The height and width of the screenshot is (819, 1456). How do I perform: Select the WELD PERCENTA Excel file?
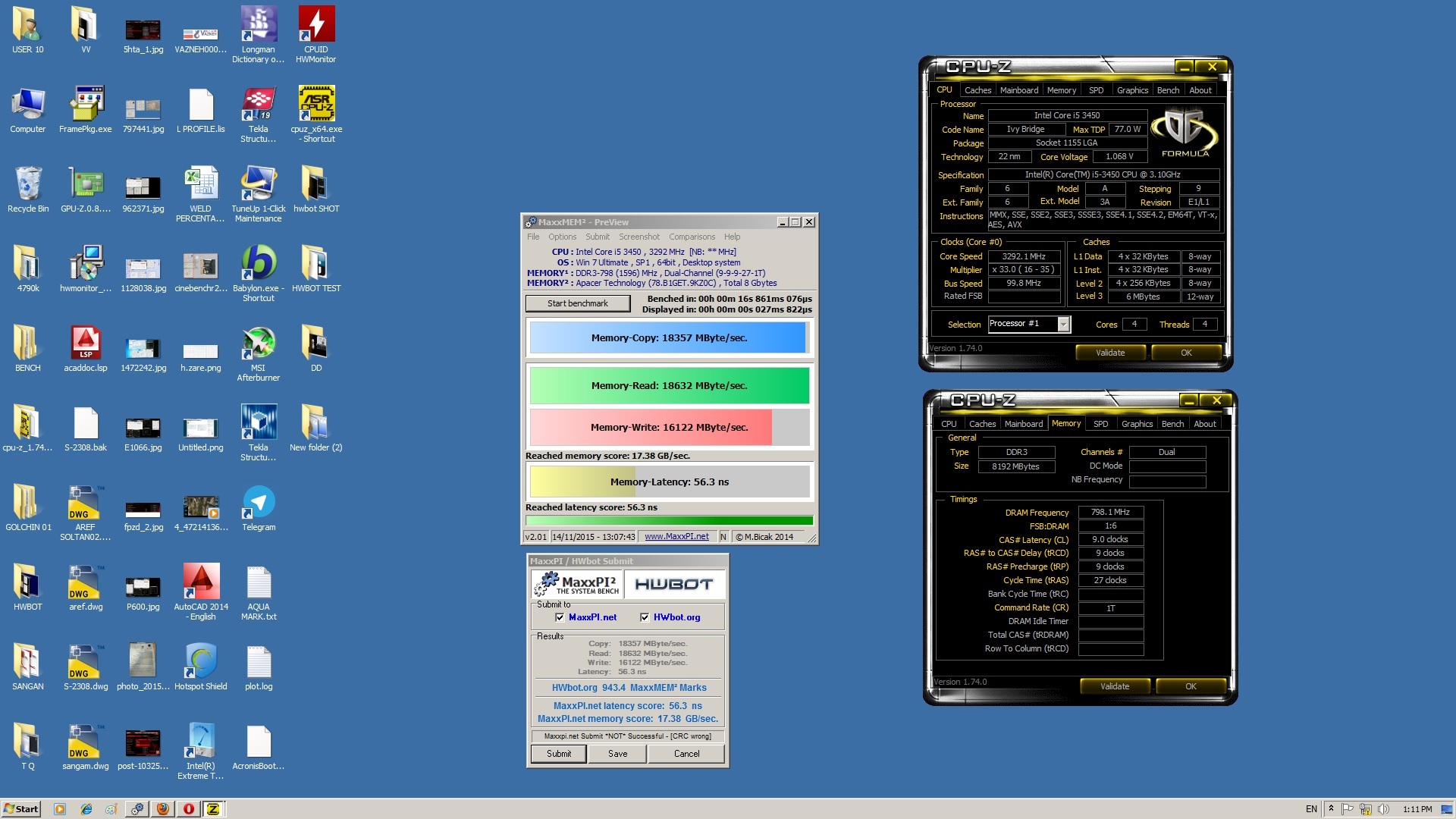click(201, 193)
